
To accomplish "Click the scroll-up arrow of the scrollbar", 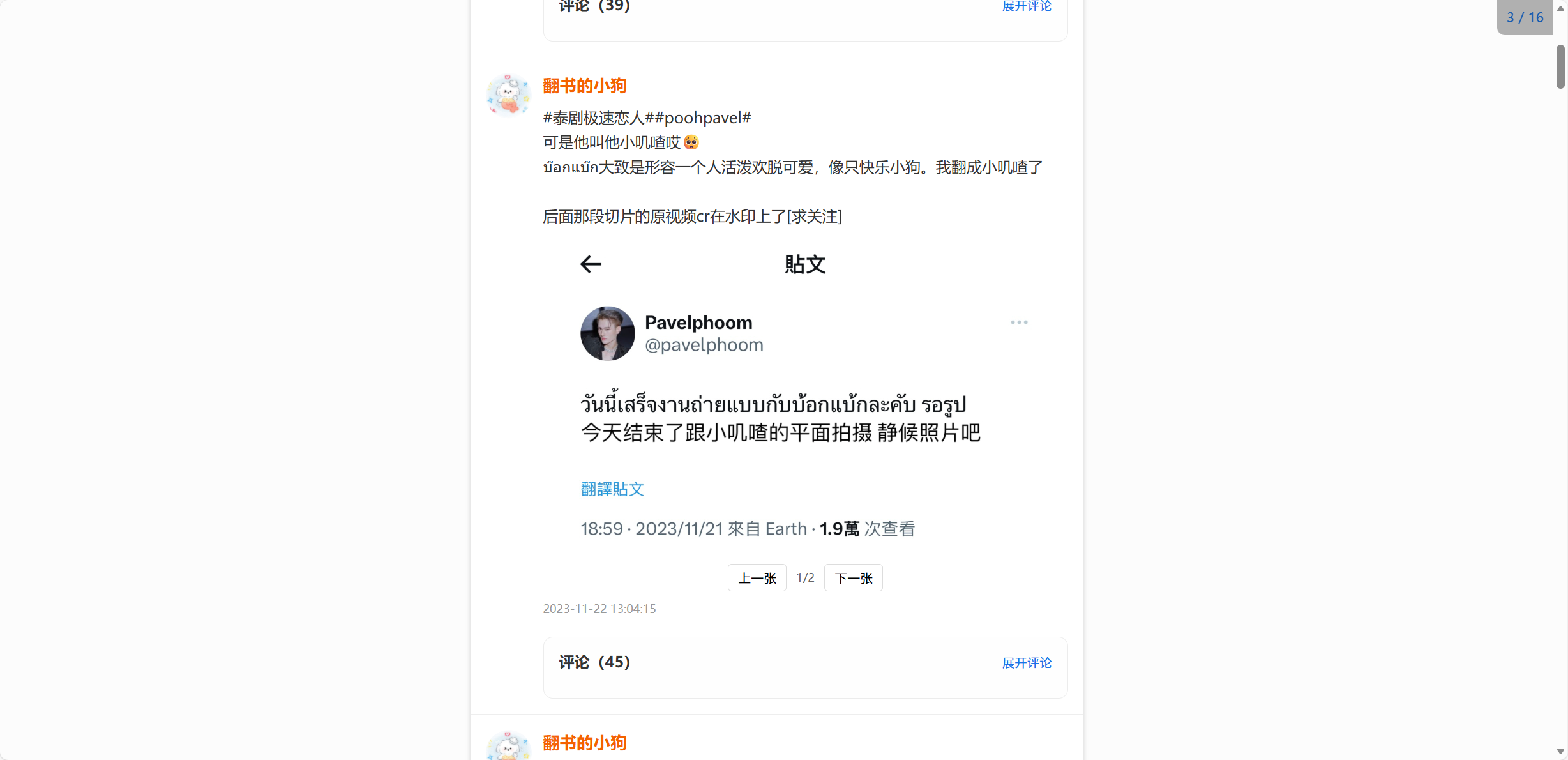I will (1560, 9).
